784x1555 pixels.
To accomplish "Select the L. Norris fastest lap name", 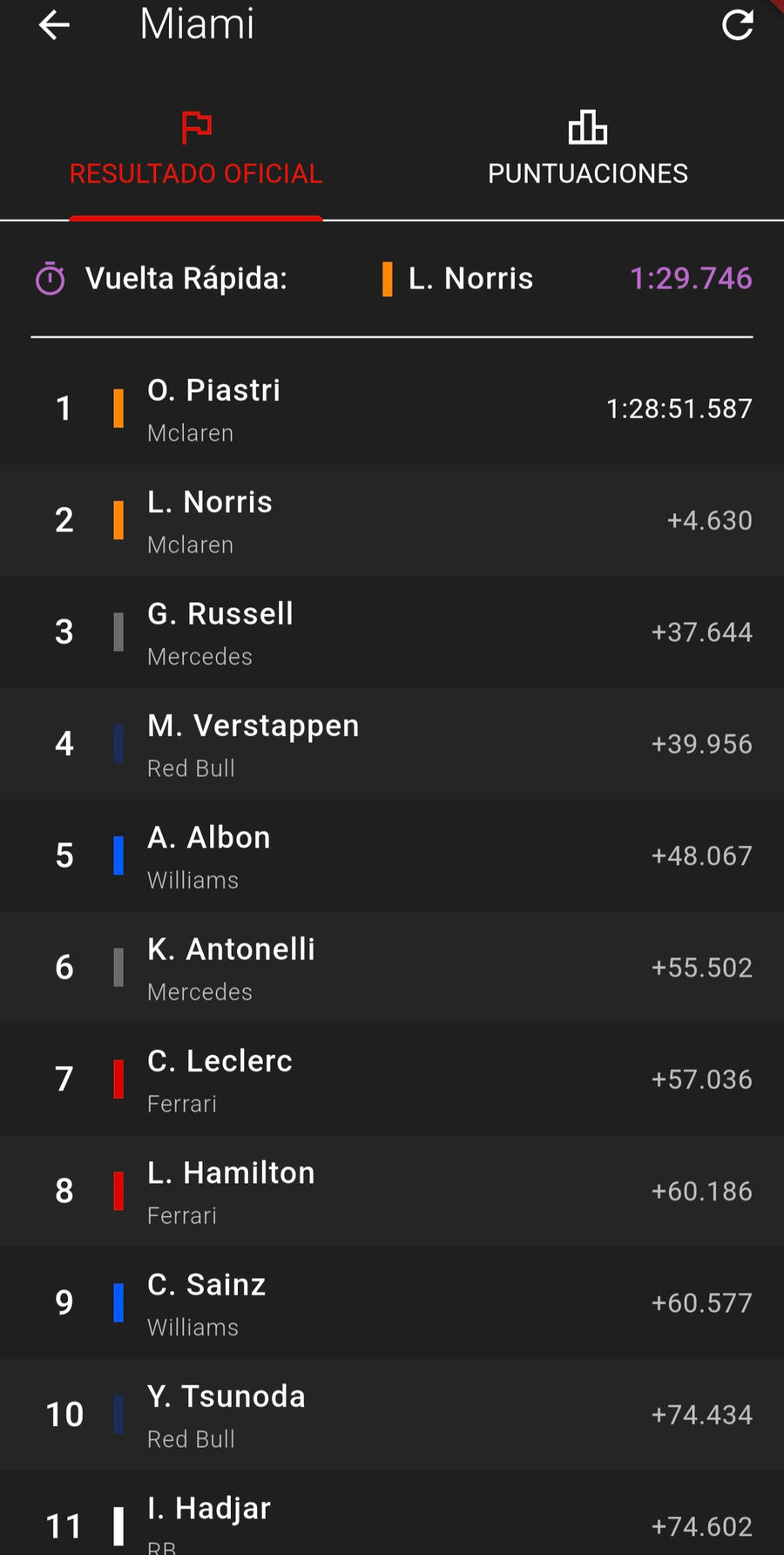I will pyautogui.click(x=470, y=279).
